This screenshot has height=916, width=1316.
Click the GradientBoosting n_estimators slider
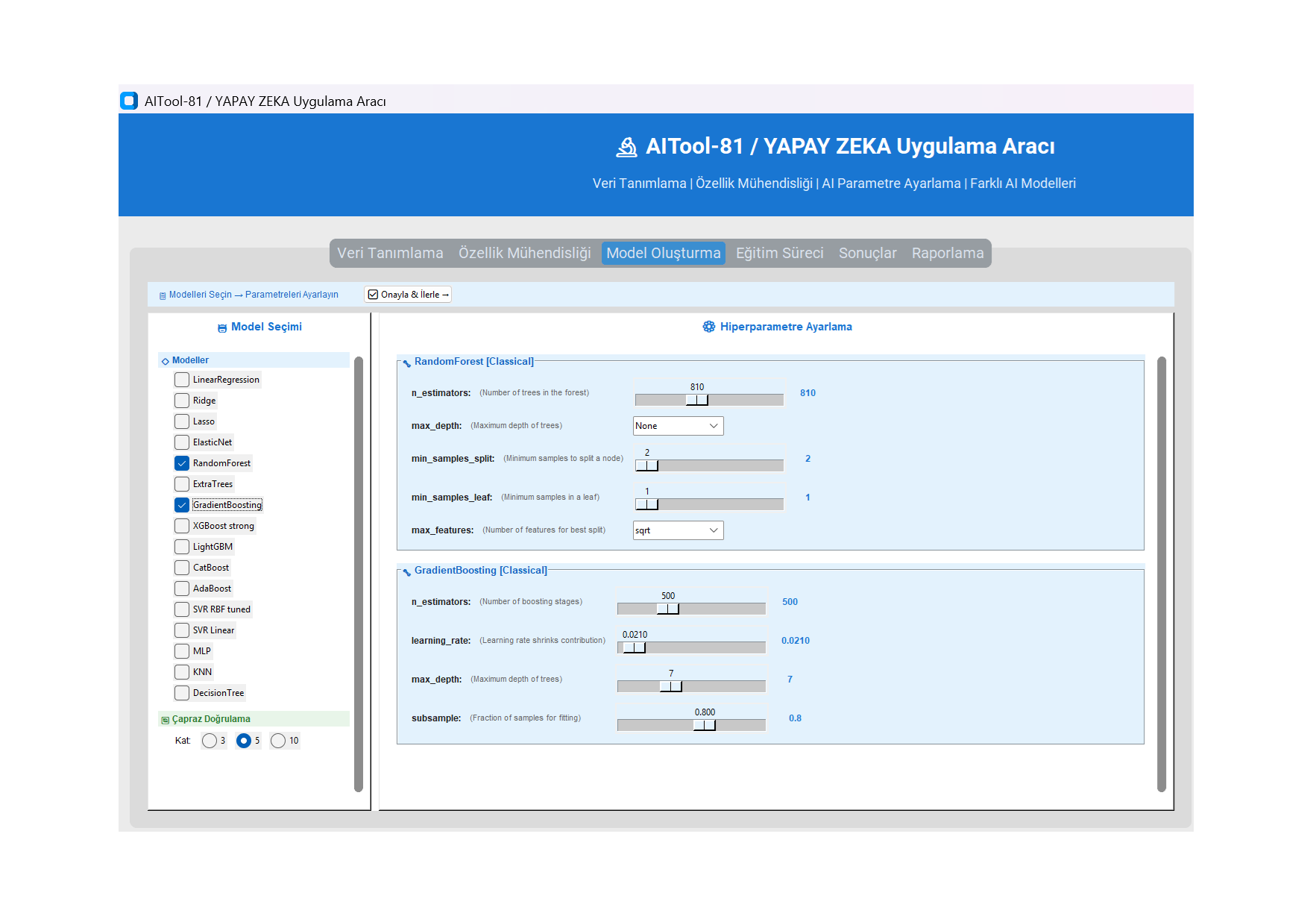[x=691, y=609]
